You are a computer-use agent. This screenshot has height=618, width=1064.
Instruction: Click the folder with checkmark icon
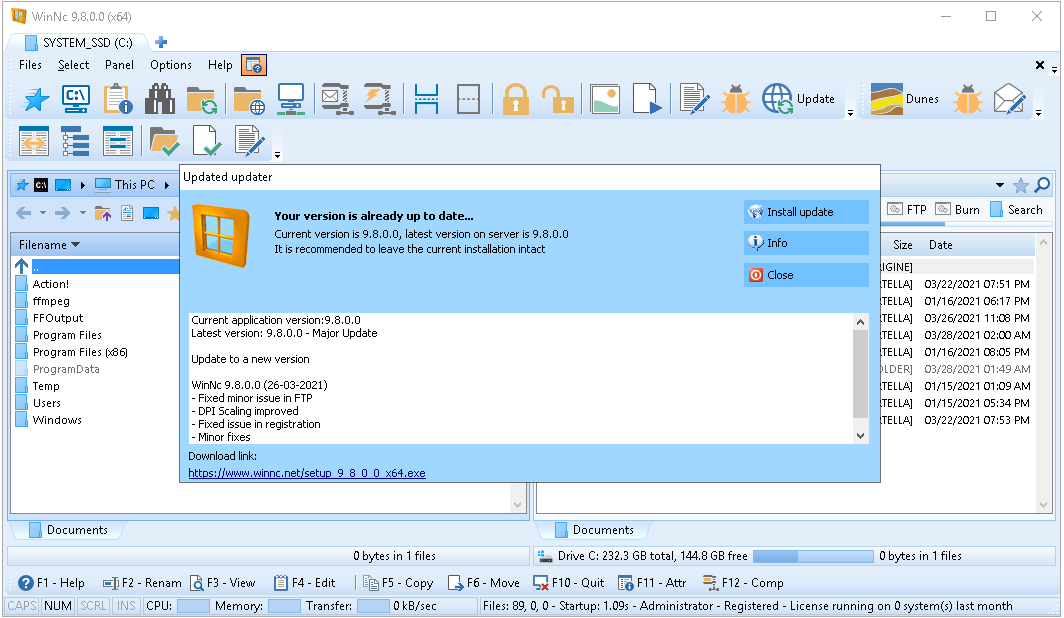164,141
